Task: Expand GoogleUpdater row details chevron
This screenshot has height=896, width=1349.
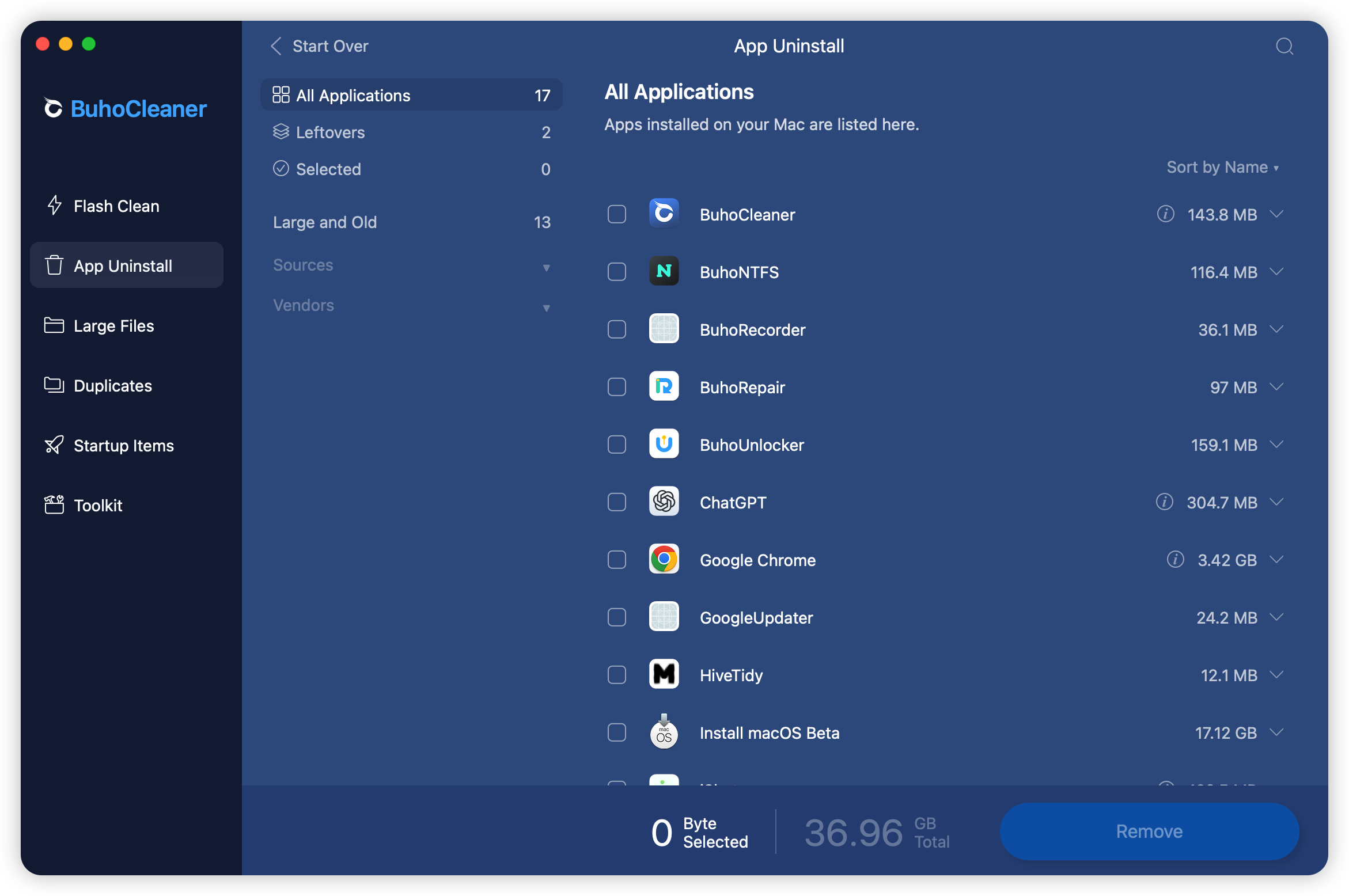Action: [x=1277, y=617]
